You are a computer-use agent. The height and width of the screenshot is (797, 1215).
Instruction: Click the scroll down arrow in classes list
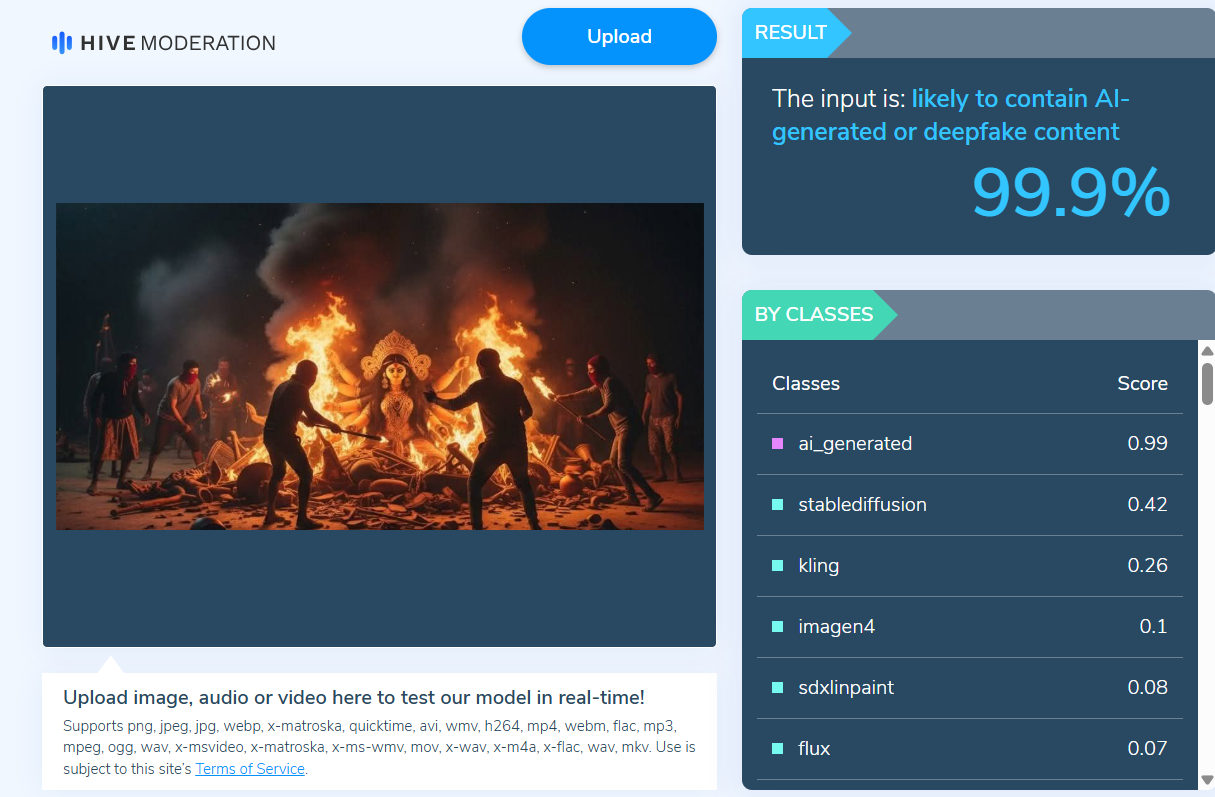(x=1206, y=779)
